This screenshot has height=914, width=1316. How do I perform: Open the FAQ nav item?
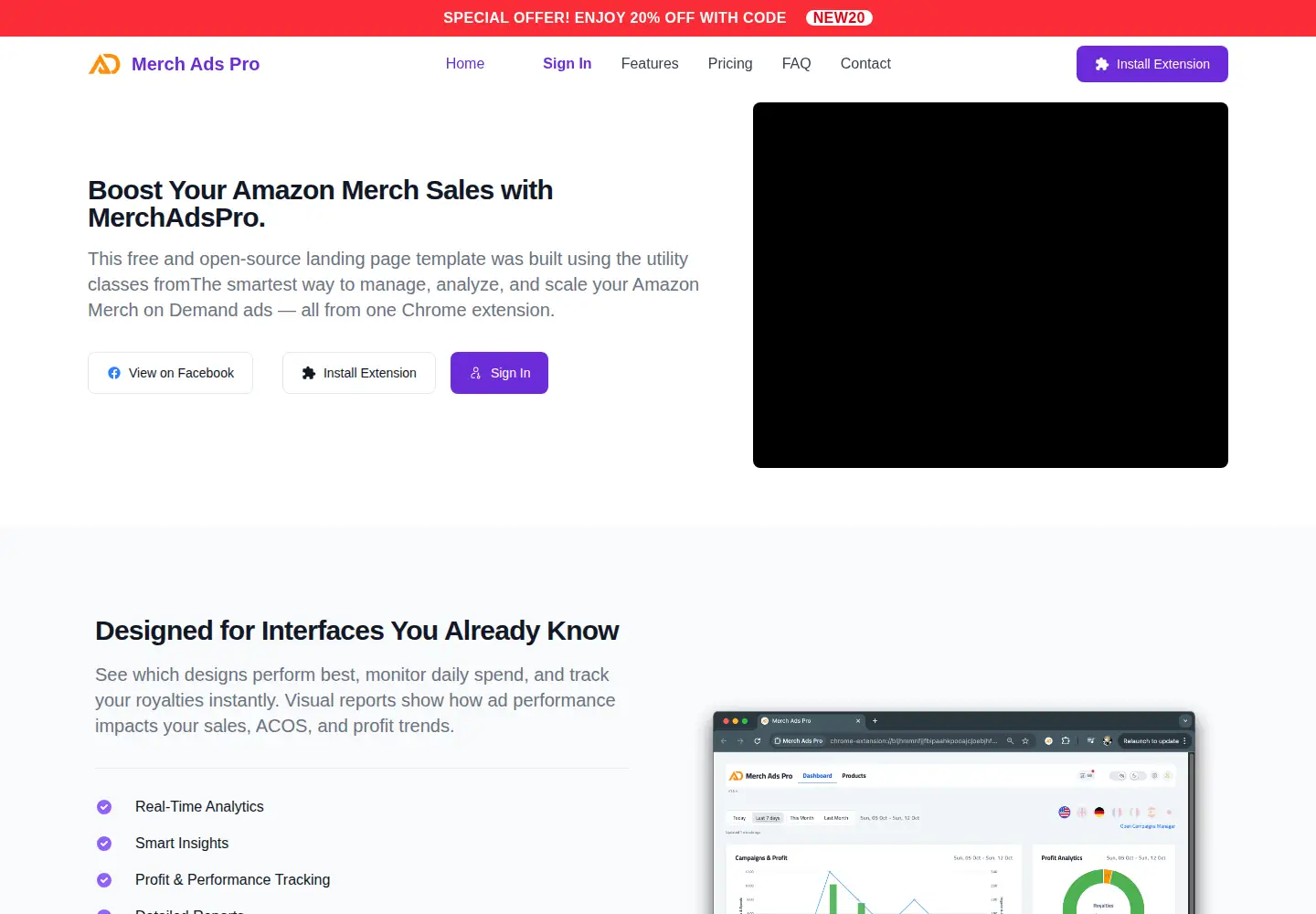tap(797, 64)
